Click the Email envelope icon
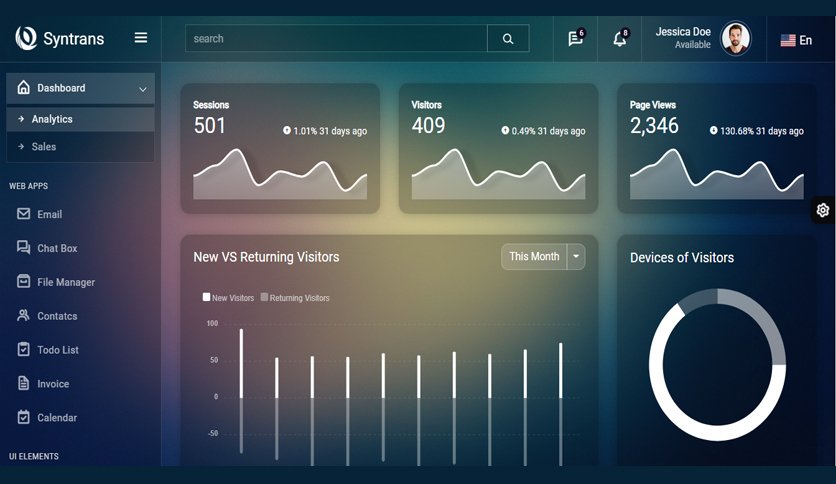Viewport: 836px width, 484px height. click(23, 214)
